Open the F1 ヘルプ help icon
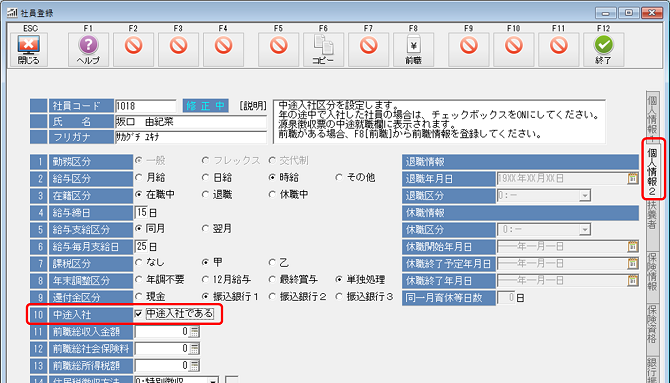670x383 pixels. (88, 49)
